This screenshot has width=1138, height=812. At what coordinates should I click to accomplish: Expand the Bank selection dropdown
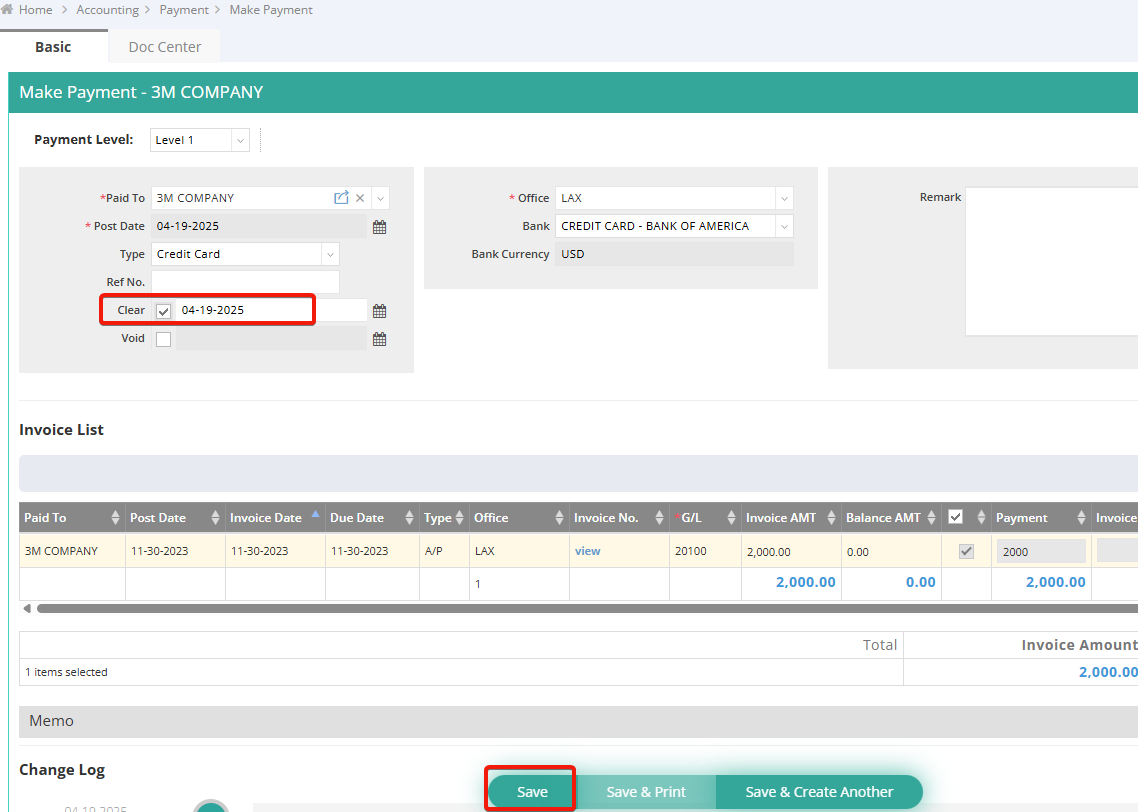click(x=783, y=226)
